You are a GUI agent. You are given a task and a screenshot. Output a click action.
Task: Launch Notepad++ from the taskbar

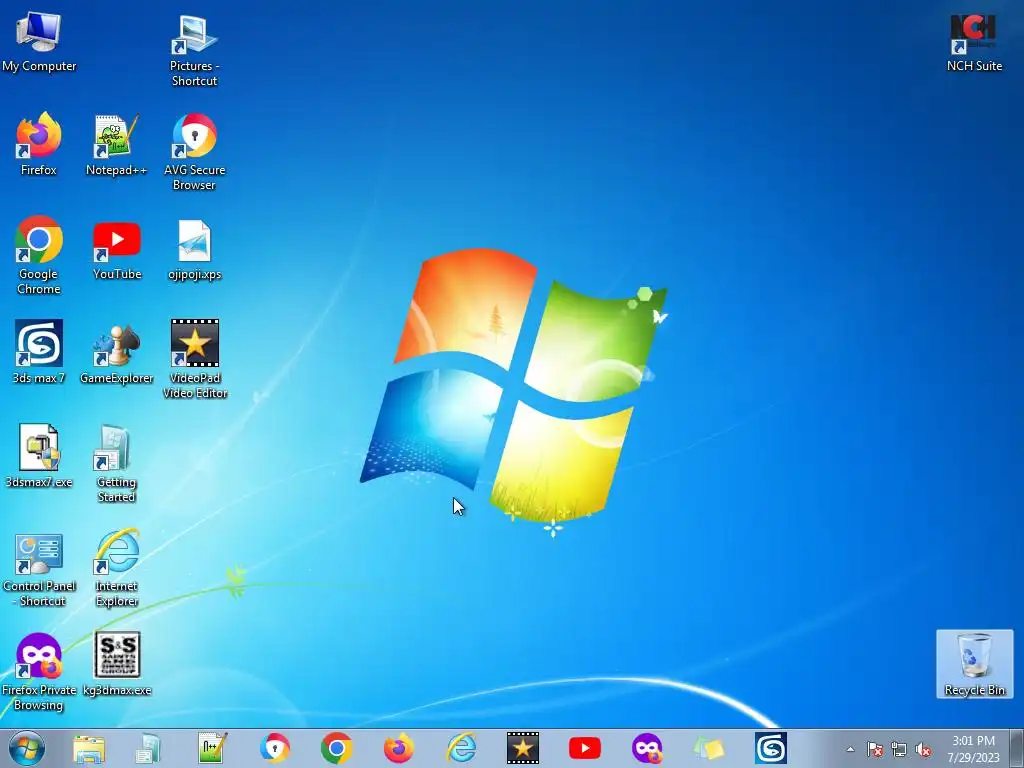tap(212, 748)
